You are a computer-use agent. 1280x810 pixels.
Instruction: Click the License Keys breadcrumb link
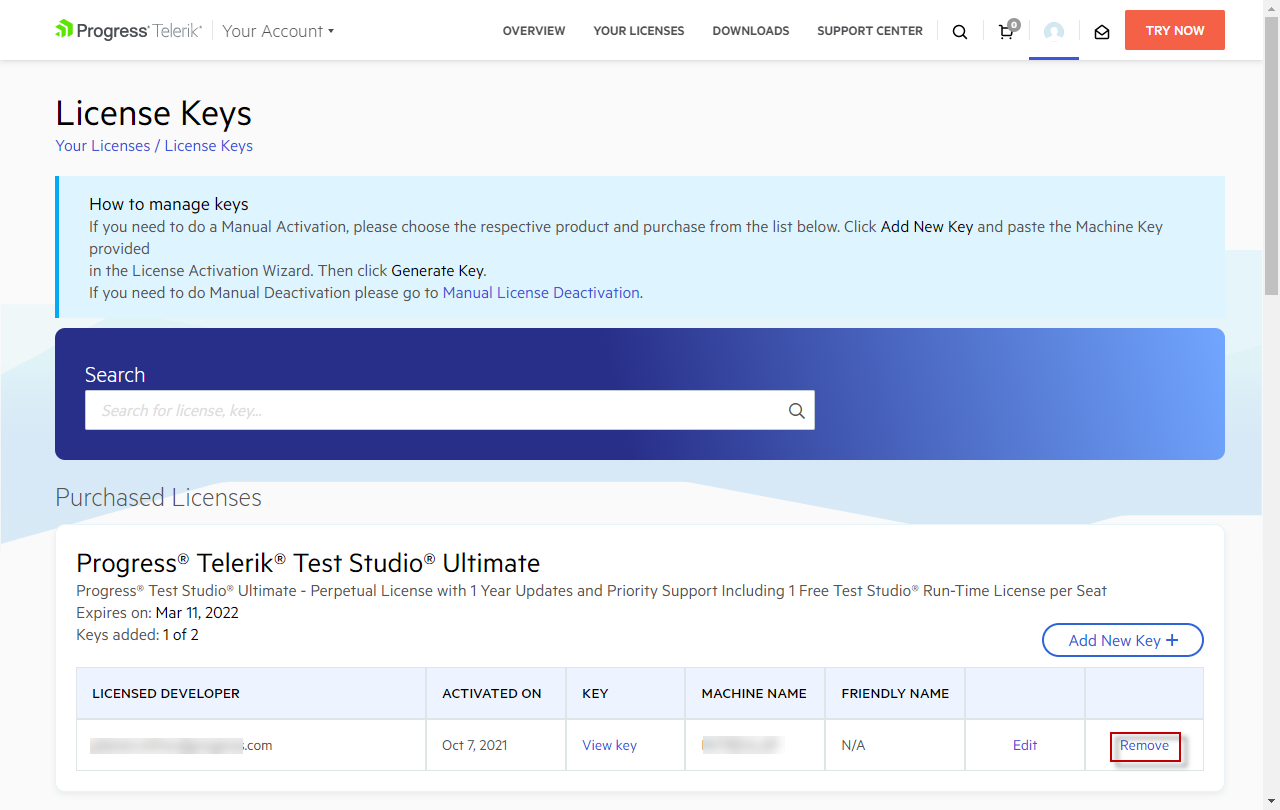click(209, 146)
